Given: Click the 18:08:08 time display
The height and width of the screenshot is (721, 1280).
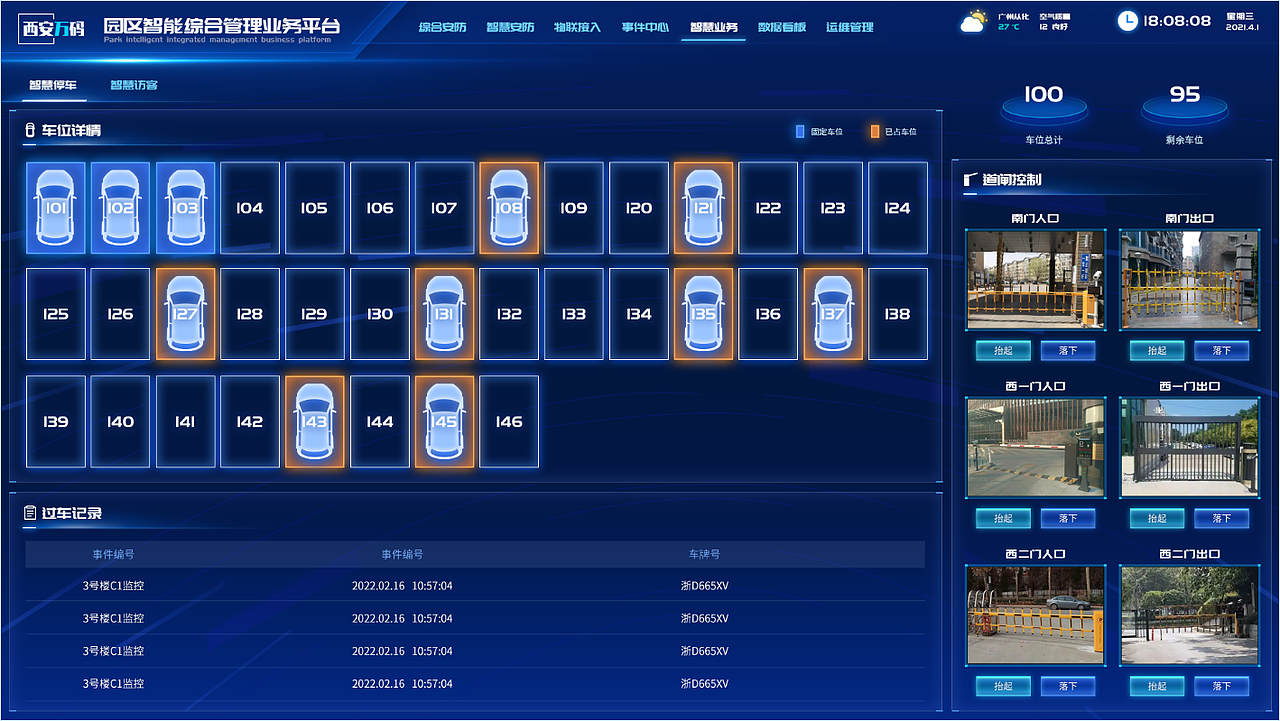Looking at the screenshot, I should pos(1177,21).
